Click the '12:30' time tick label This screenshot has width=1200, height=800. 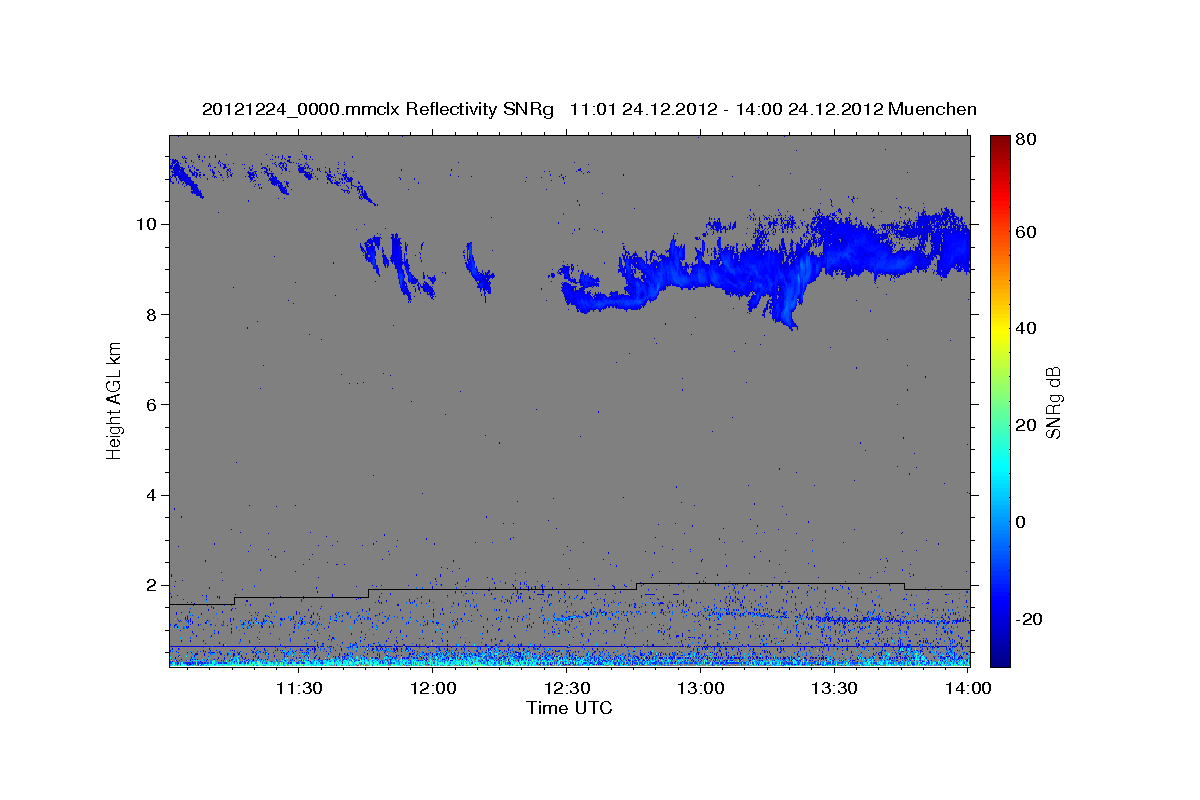point(567,688)
